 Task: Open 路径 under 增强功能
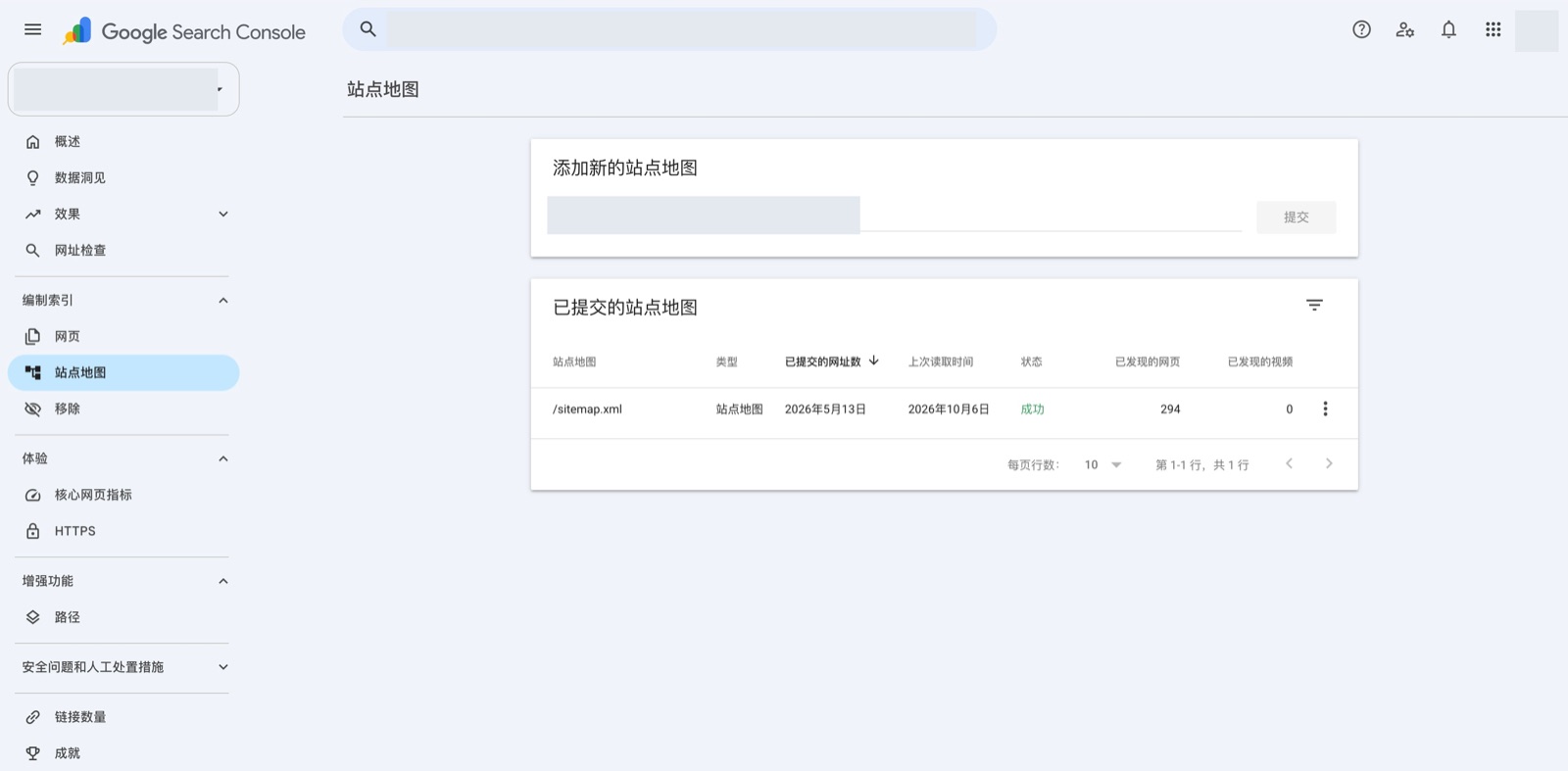tap(123, 617)
